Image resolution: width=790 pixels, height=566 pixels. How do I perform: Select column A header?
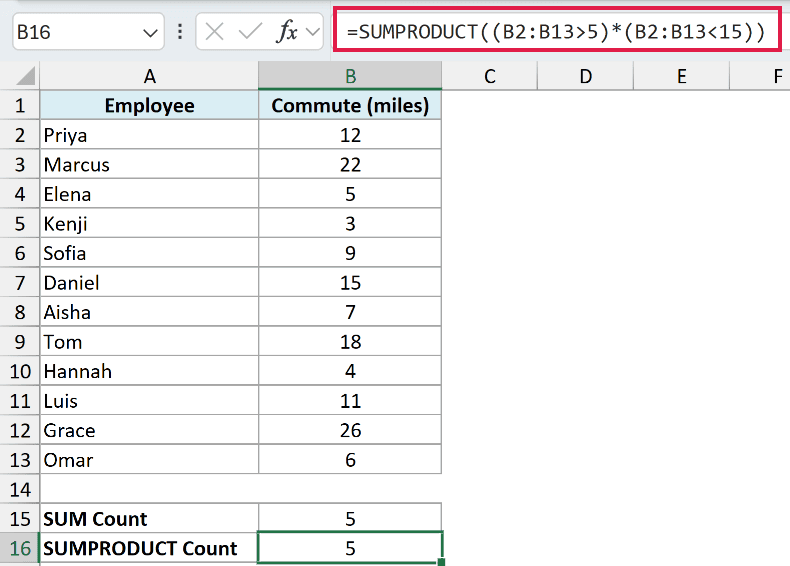tap(149, 76)
